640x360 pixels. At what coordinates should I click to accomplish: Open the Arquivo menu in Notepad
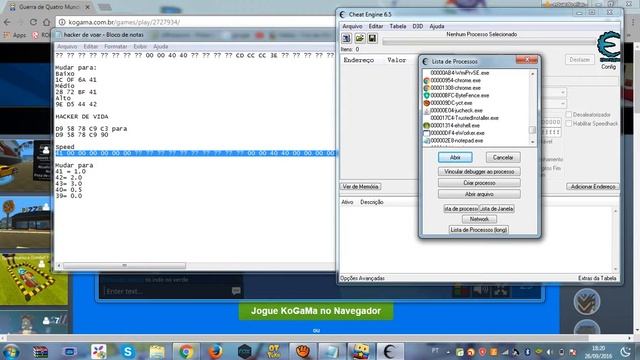[x=67, y=47]
